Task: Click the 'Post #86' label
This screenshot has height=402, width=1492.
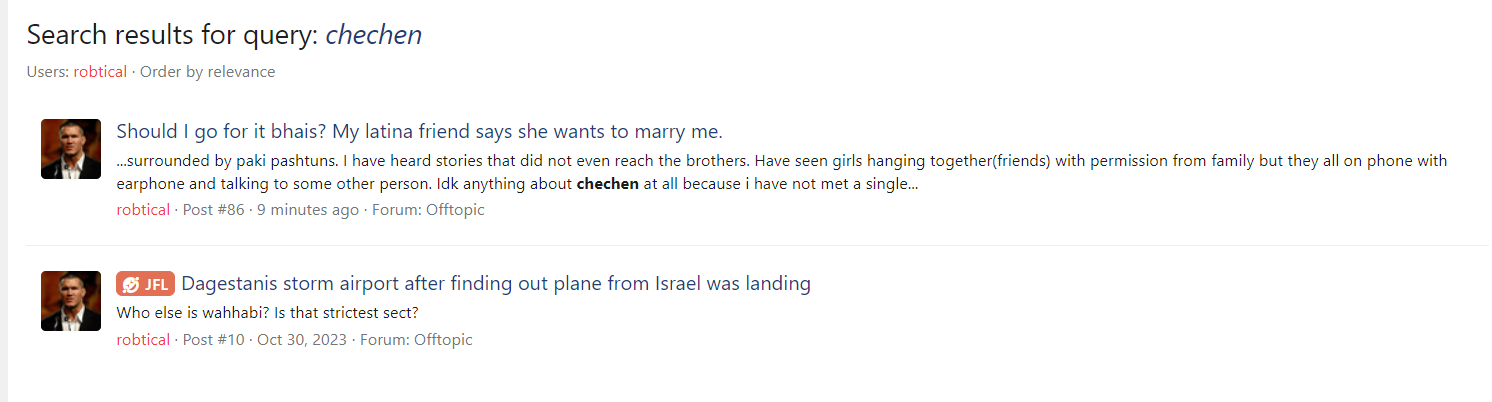Action: click(x=213, y=210)
